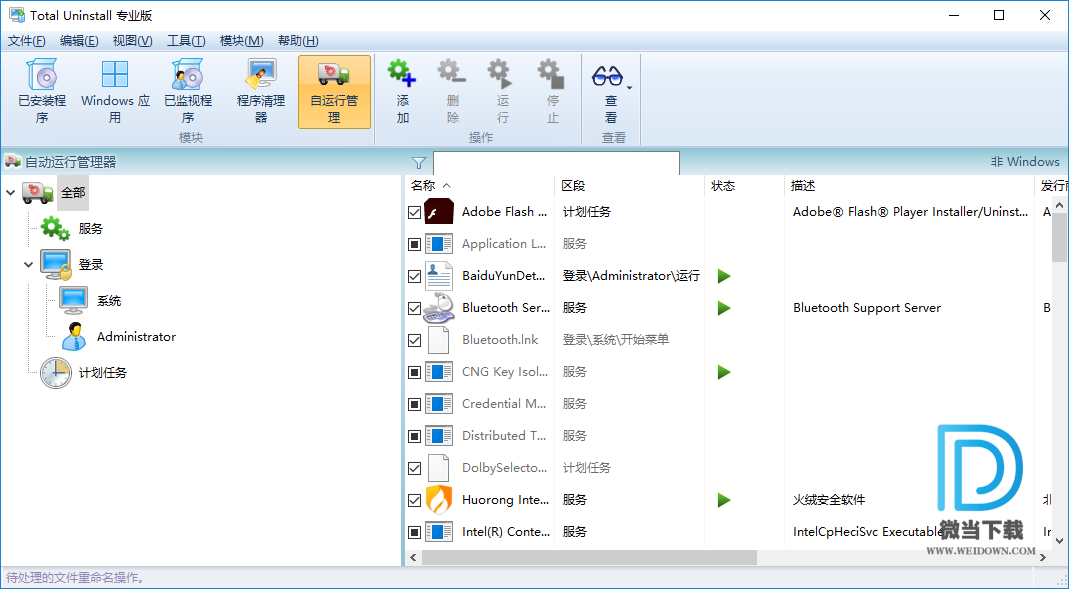Select the 自运行管理 module

(x=334, y=92)
